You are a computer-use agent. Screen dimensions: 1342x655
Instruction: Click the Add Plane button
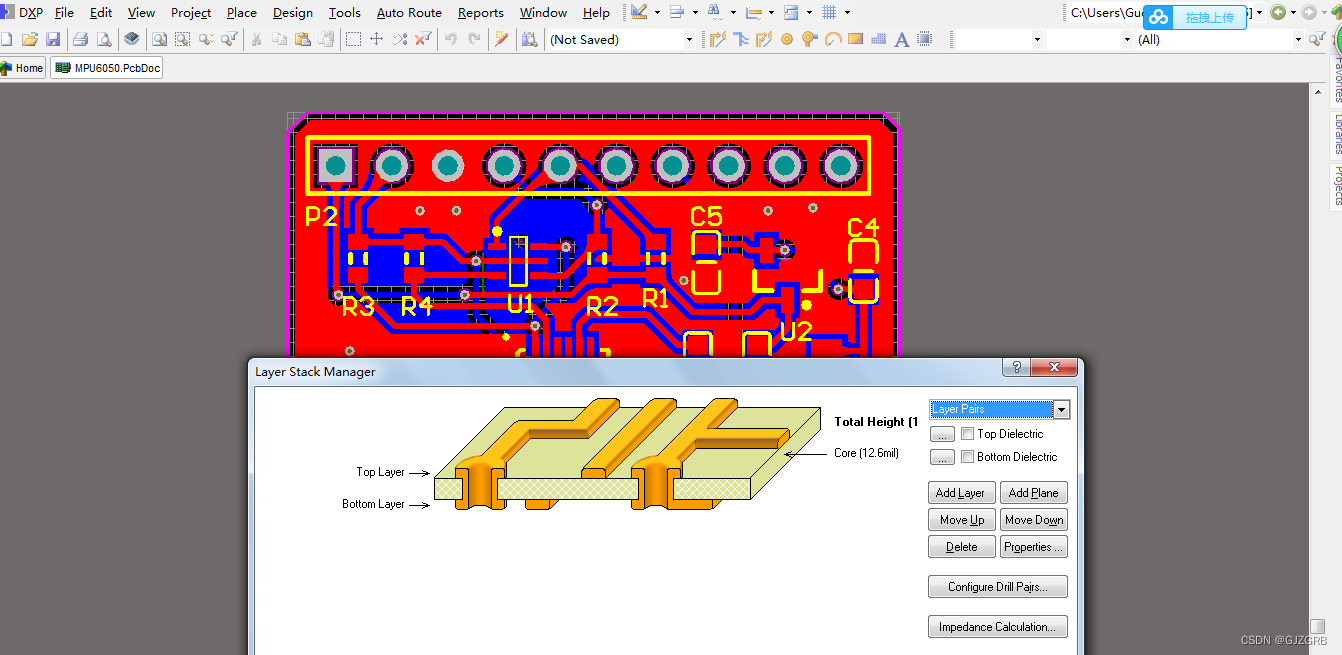[1033, 492]
